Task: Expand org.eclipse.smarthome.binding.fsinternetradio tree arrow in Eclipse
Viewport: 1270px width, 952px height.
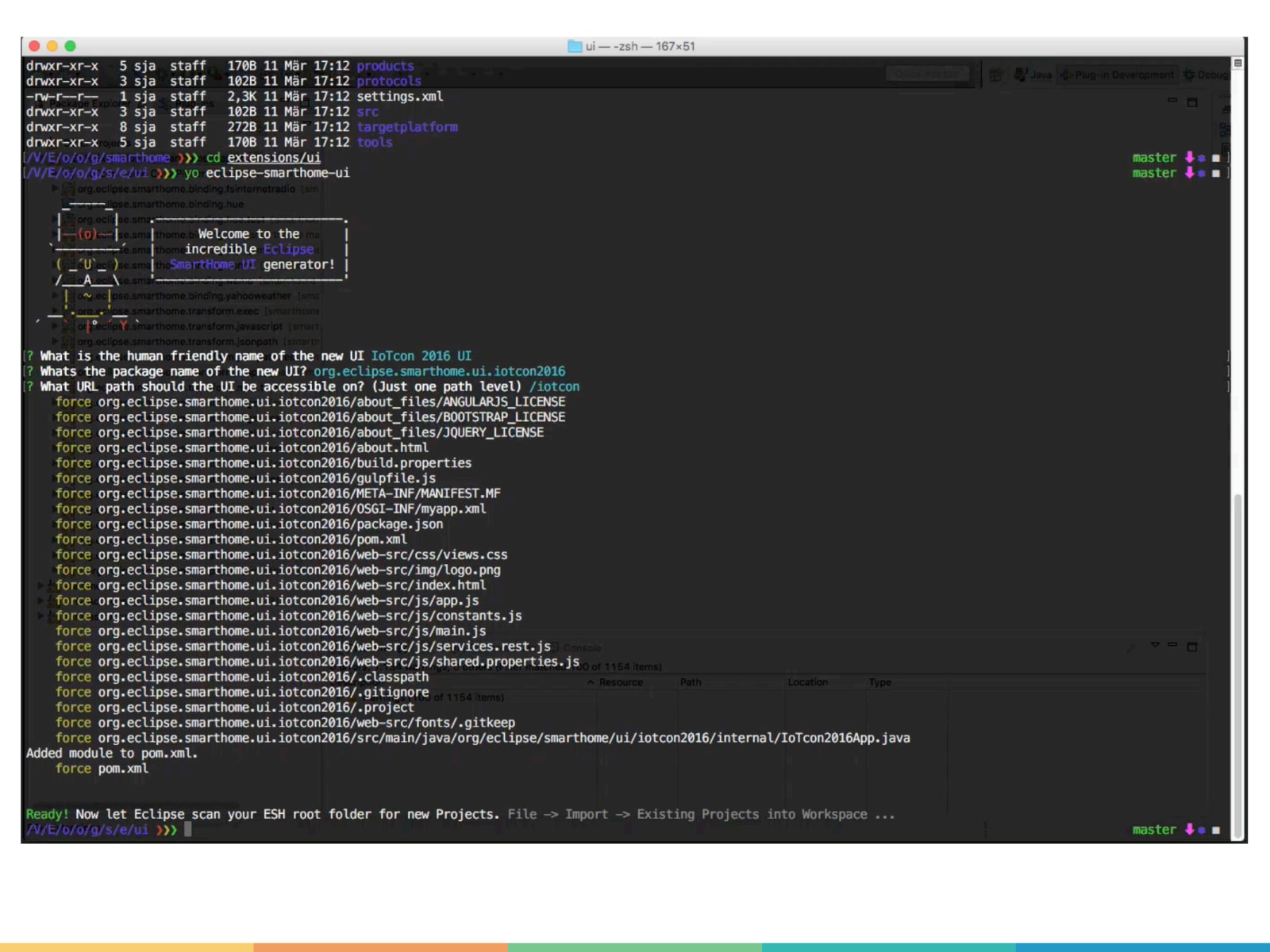Action: coord(55,189)
